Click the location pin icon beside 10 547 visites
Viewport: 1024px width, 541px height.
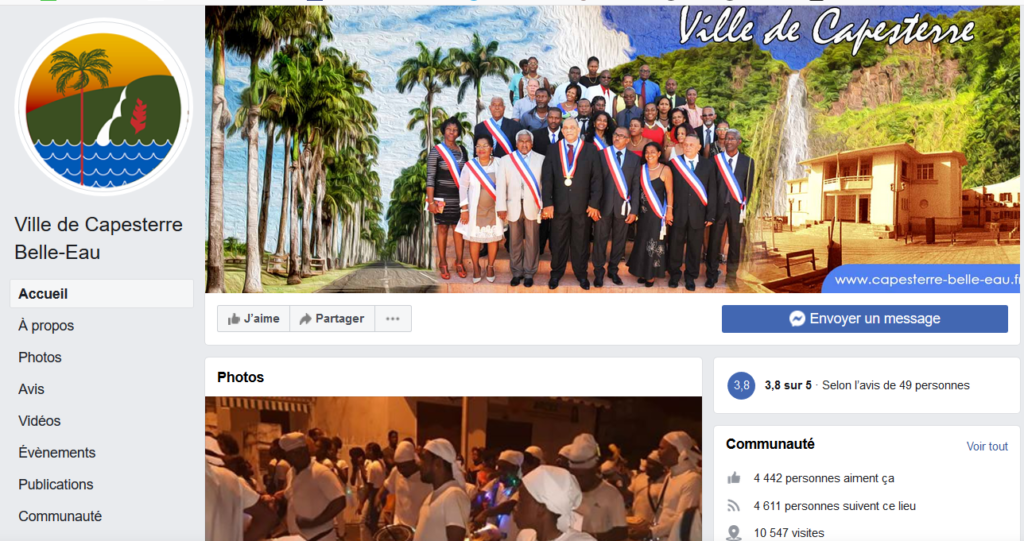[x=734, y=533]
